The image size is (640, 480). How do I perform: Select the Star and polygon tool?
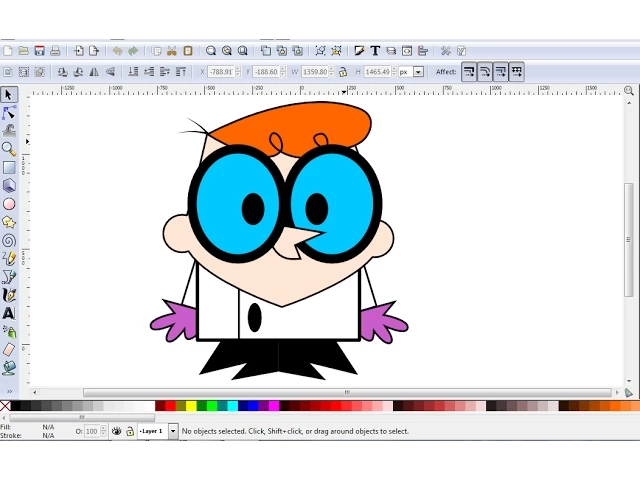9,222
